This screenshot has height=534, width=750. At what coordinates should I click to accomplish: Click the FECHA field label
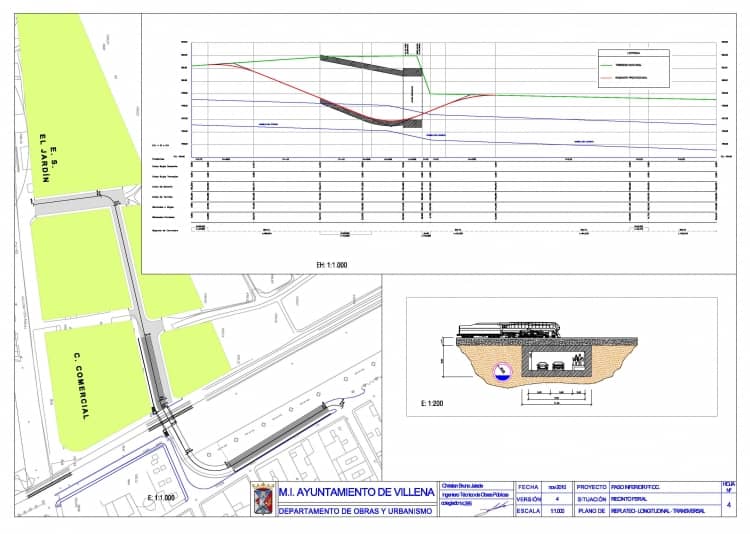pos(528,487)
